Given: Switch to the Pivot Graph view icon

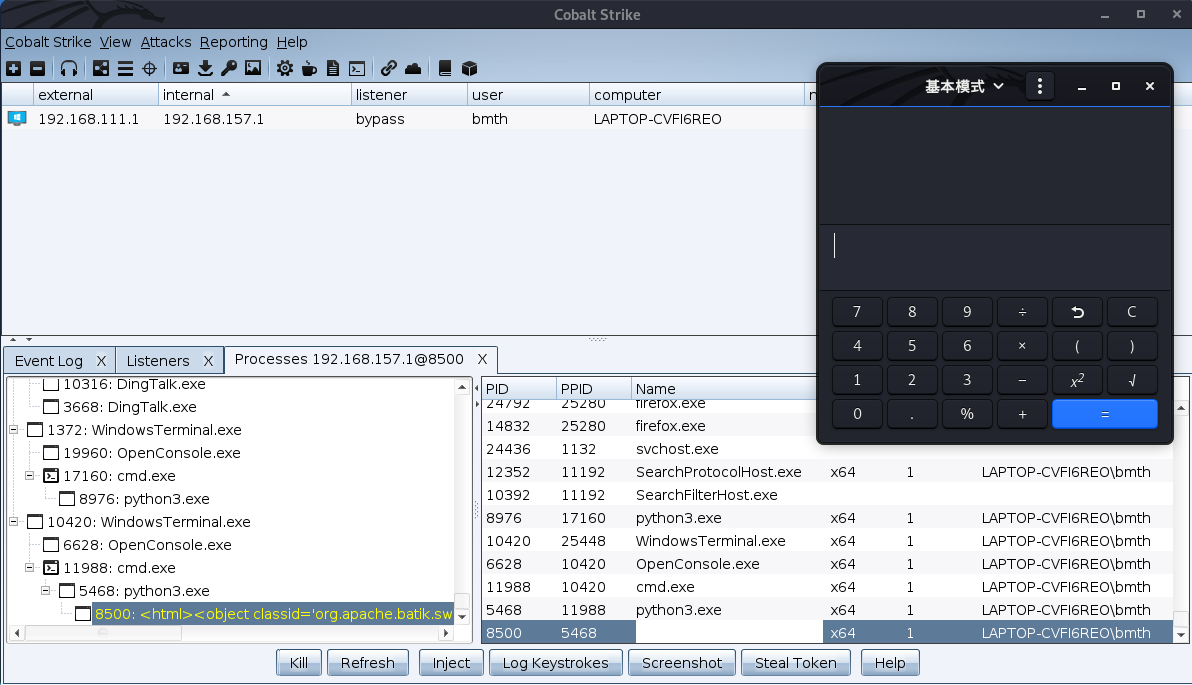Looking at the screenshot, I should coord(101,68).
